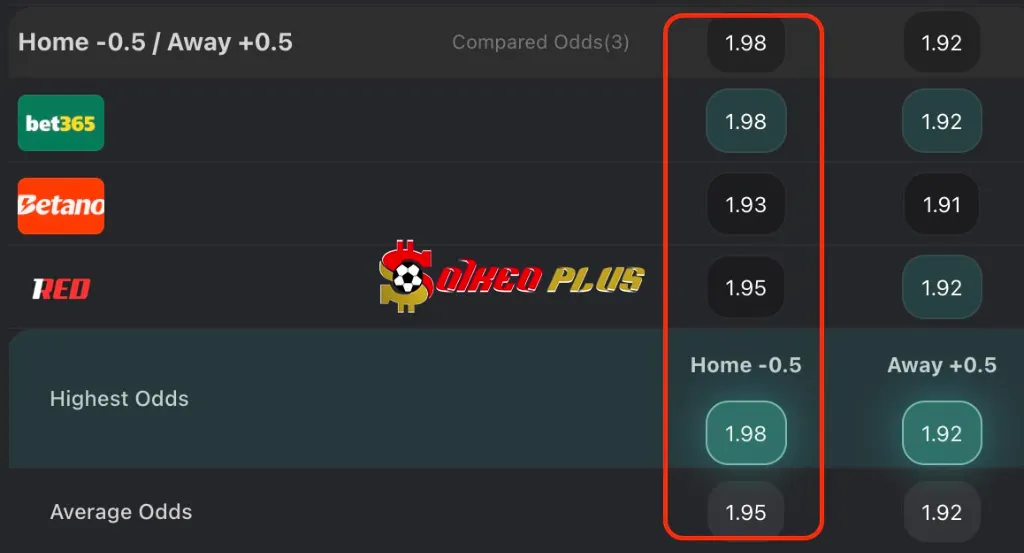Image resolution: width=1024 pixels, height=553 pixels.
Task: Choose Betano away odds 1.91
Action: click(942, 204)
